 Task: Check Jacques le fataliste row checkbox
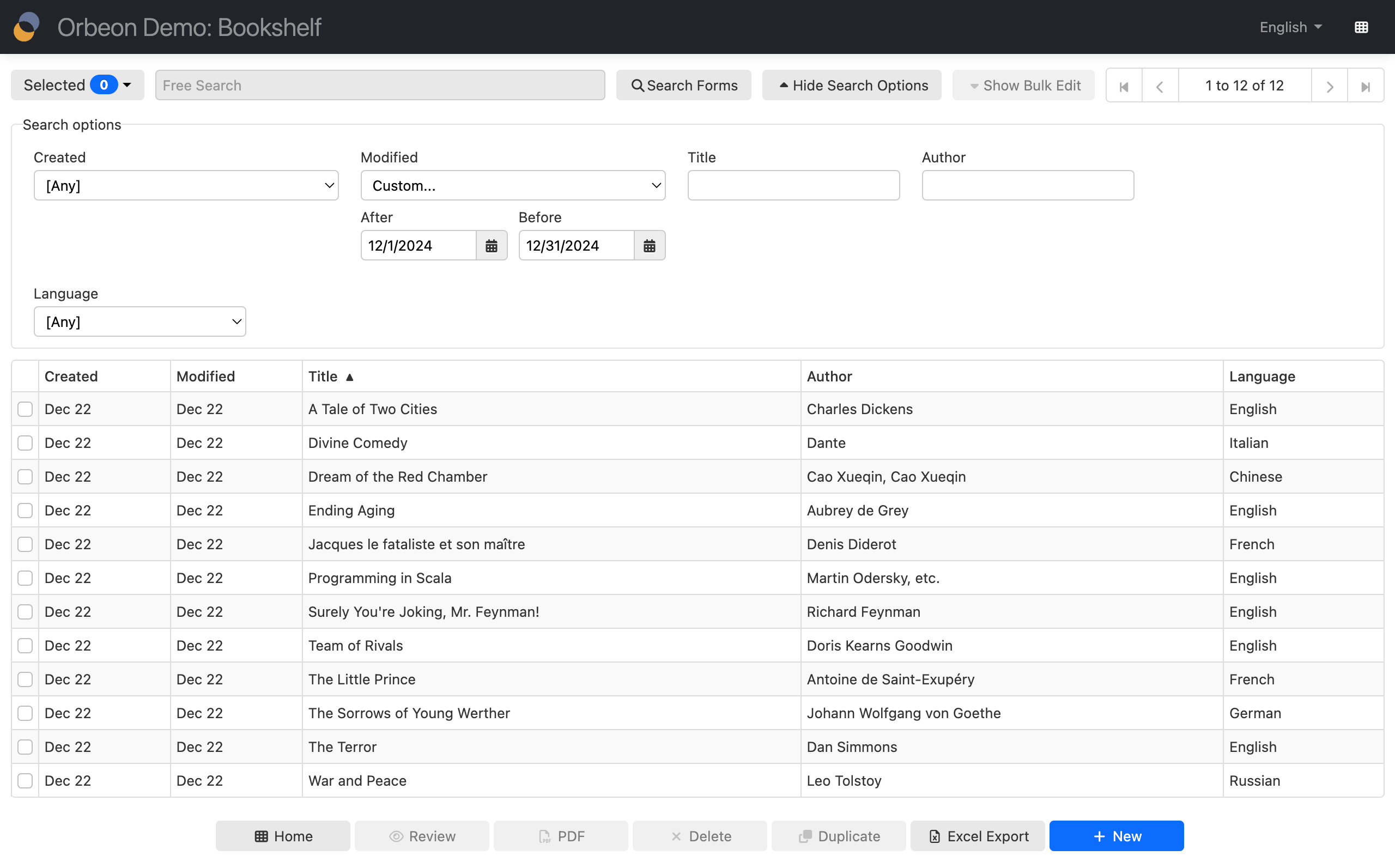(25, 544)
